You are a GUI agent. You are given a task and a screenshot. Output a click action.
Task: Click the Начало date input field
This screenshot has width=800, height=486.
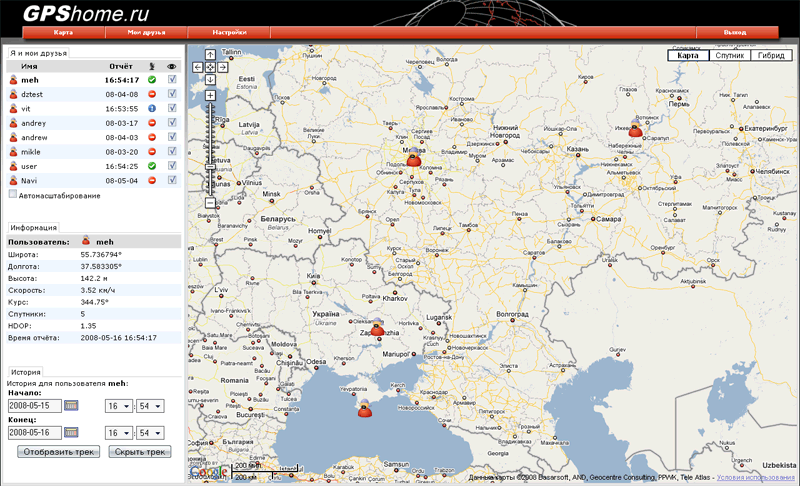[x=35, y=406]
